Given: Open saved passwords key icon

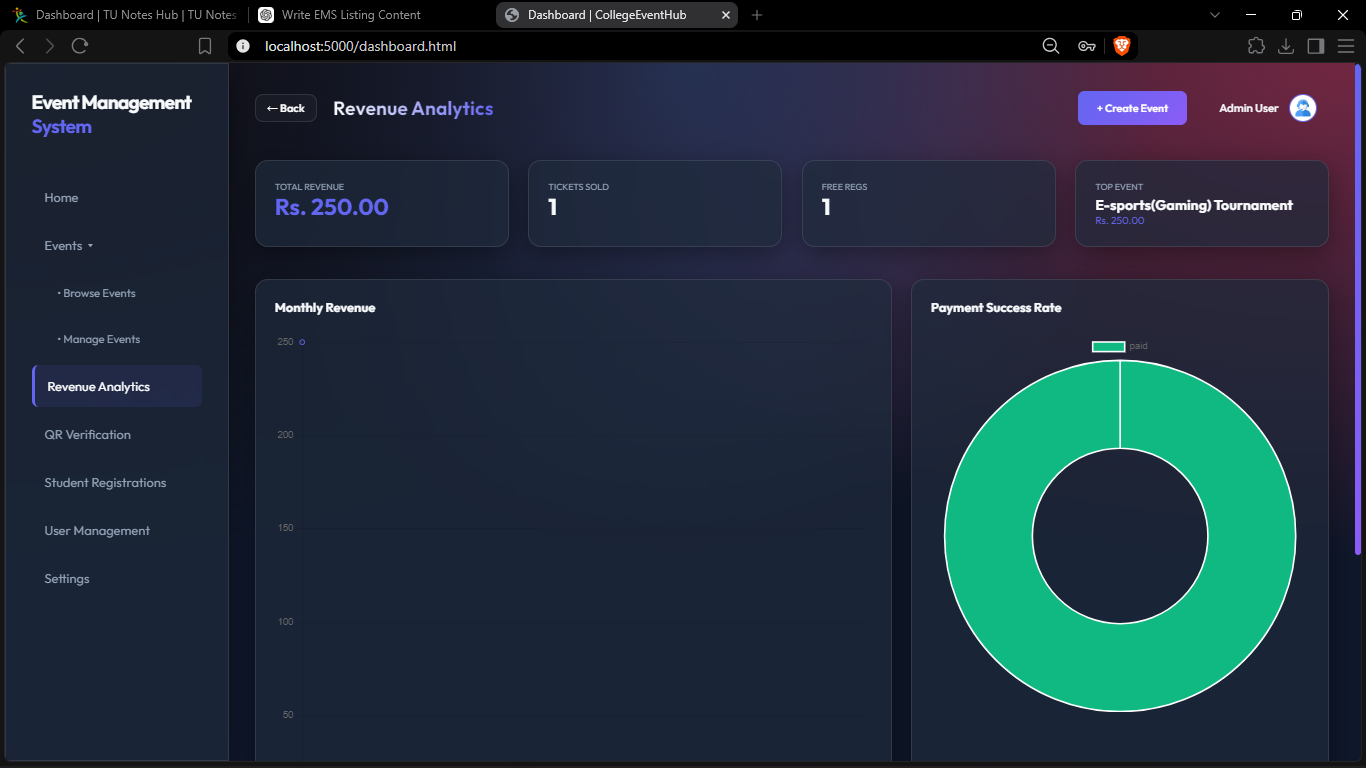Looking at the screenshot, I should coord(1087,46).
